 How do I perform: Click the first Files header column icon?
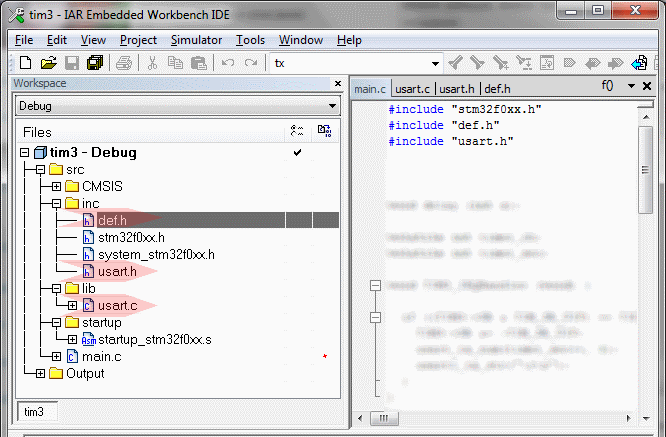(x=297, y=131)
